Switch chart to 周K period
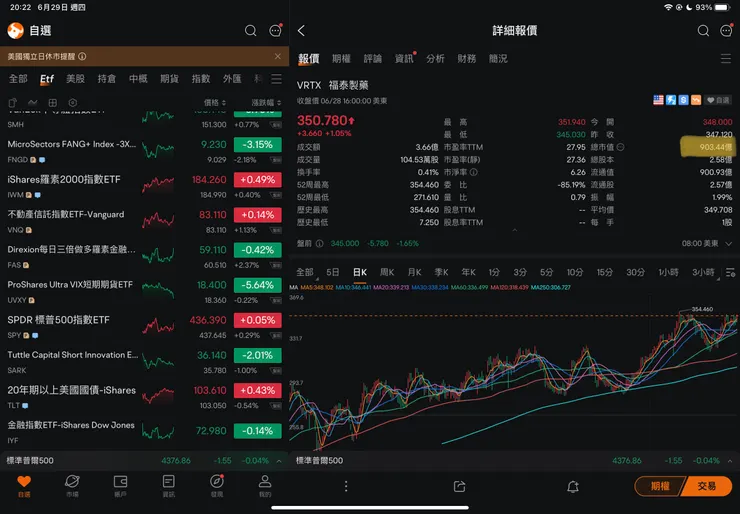 pos(387,272)
